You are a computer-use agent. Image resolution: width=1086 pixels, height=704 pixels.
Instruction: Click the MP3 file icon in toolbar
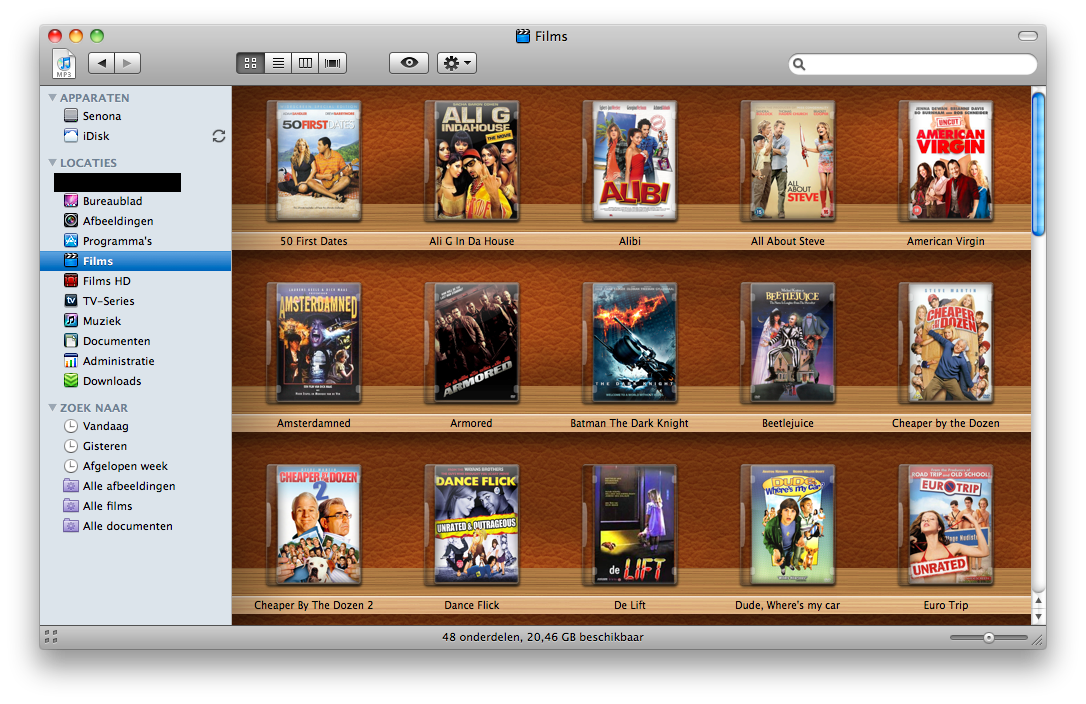click(64, 63)
